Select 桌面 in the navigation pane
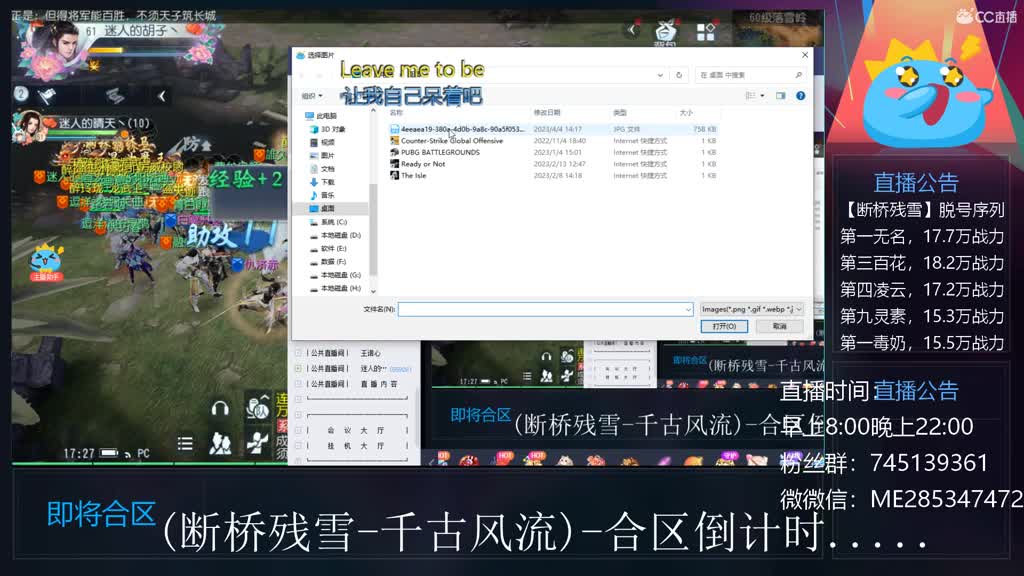 [x=323, y=208]
